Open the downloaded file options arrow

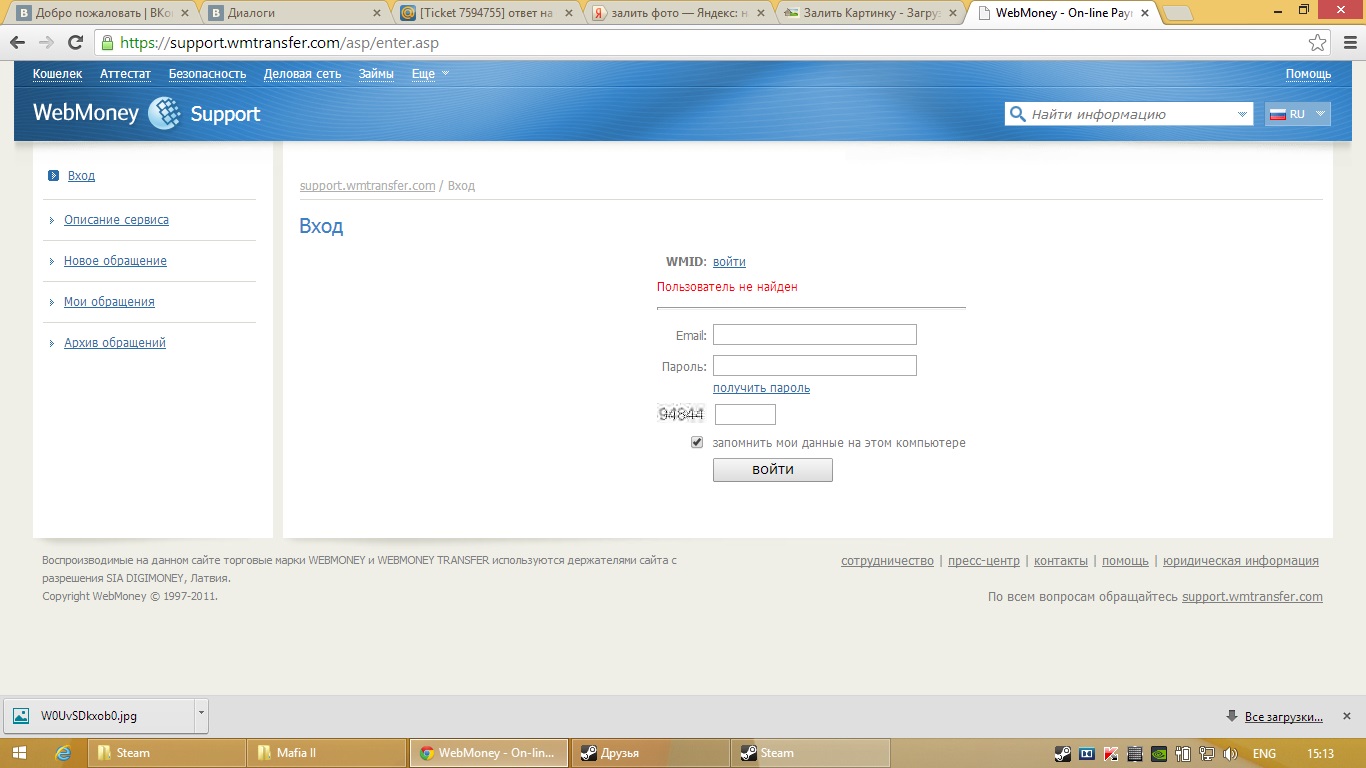(x=201, y=714)
